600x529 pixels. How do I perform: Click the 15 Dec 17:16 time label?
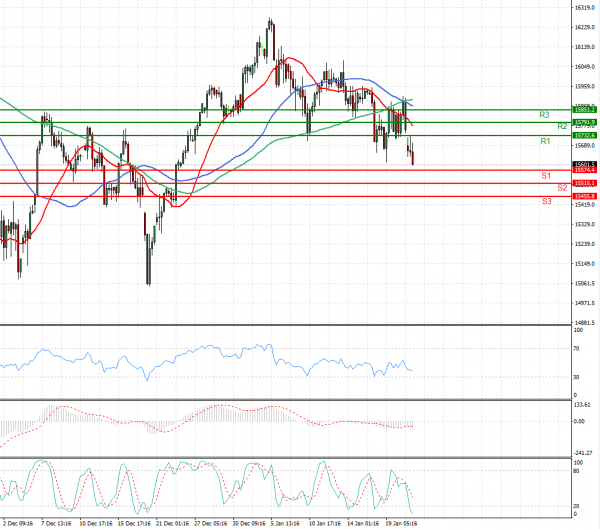[x=134, y=523]
